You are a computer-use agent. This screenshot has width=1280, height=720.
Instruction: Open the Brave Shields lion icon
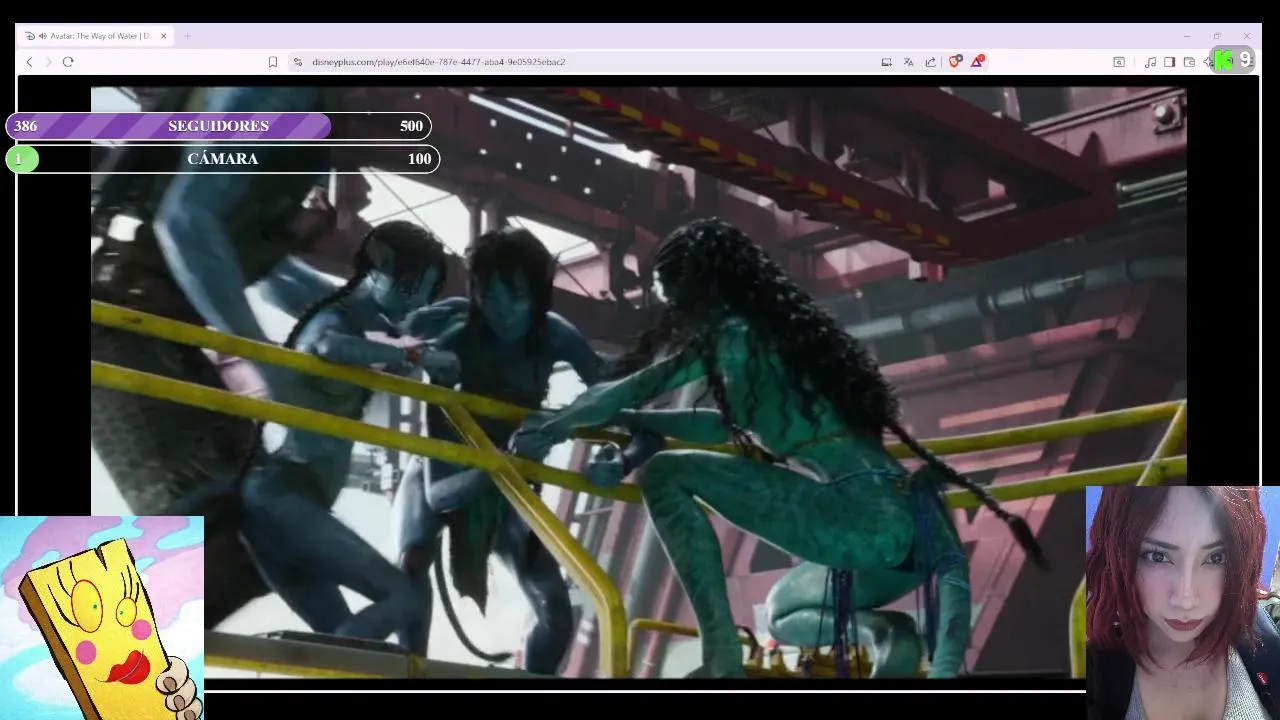tap(955, 61)
